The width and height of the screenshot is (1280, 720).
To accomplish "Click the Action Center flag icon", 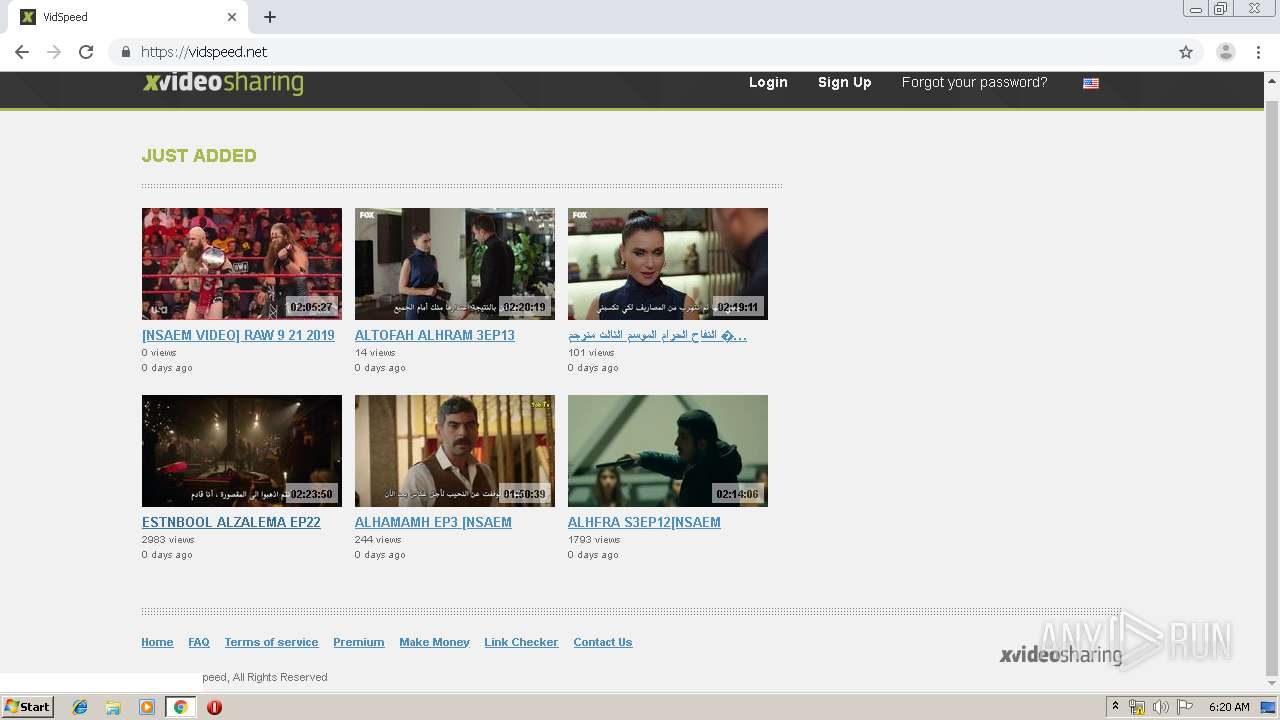I will coord(1185,707).
